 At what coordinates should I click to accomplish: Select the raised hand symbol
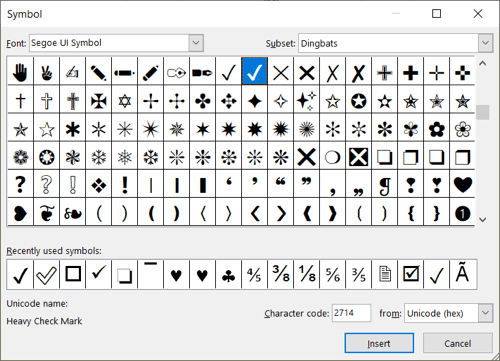pyautogui.click(x=20, y=71)
